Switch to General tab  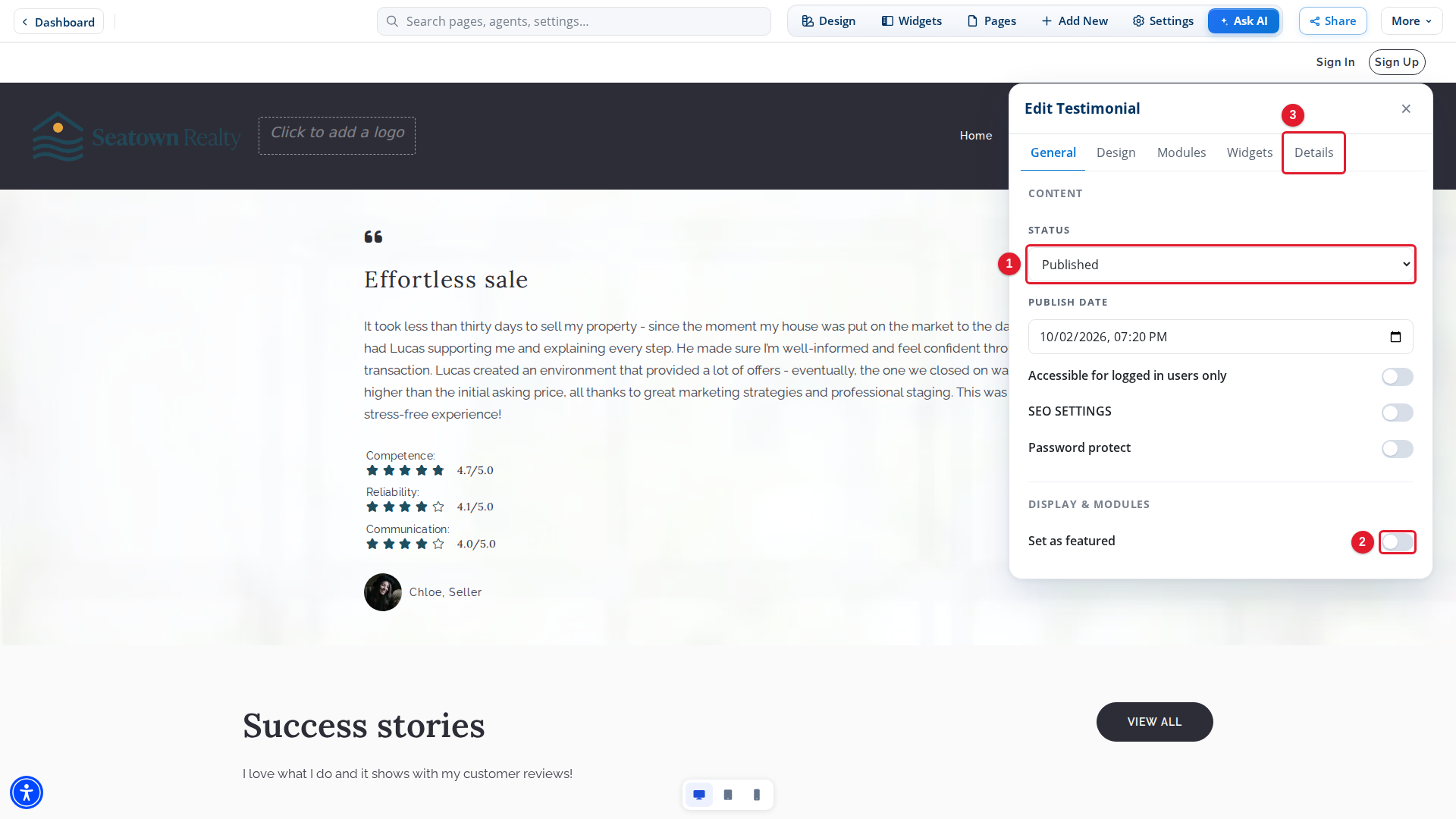(1053, 152)
